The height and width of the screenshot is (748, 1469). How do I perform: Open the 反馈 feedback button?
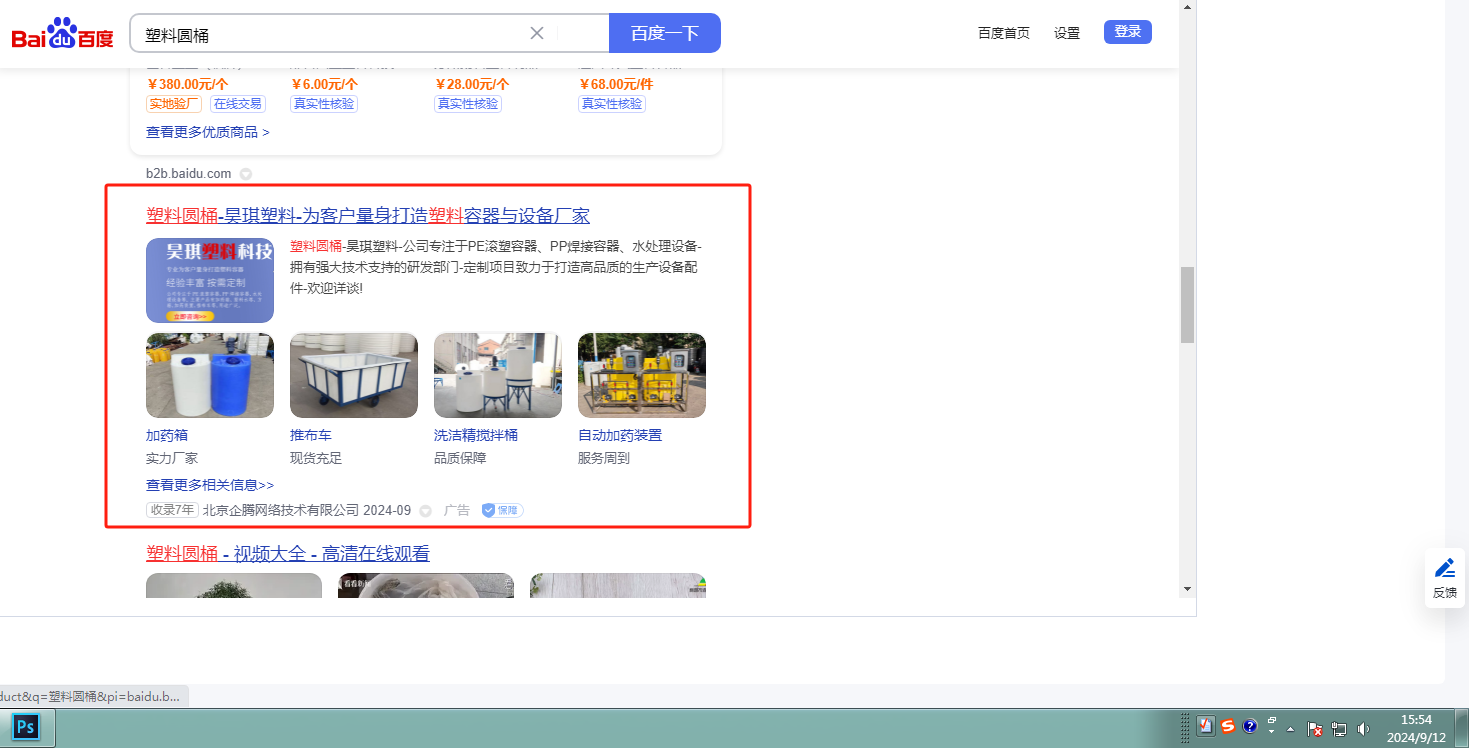point(1445,578)
